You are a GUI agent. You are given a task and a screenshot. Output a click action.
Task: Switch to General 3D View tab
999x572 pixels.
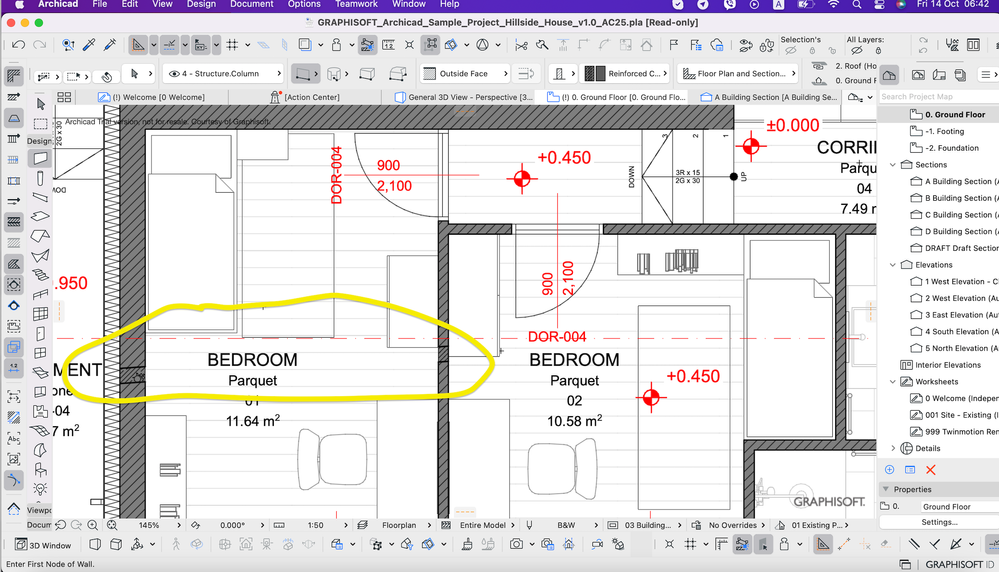(463, 97)
